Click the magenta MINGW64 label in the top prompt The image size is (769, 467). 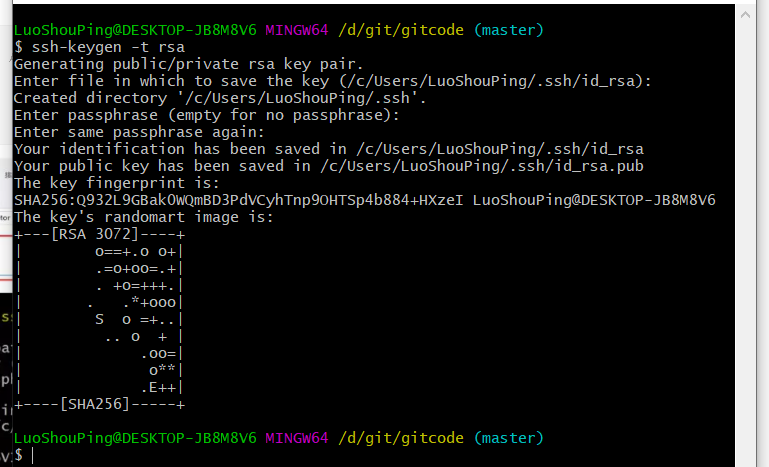click(297, 30)
